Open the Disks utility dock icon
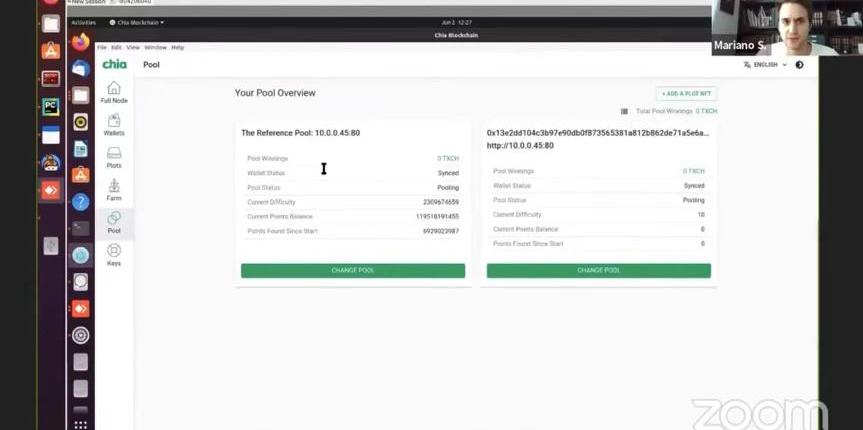This screenshot has height=430, width=863. [x=80, y=282]
